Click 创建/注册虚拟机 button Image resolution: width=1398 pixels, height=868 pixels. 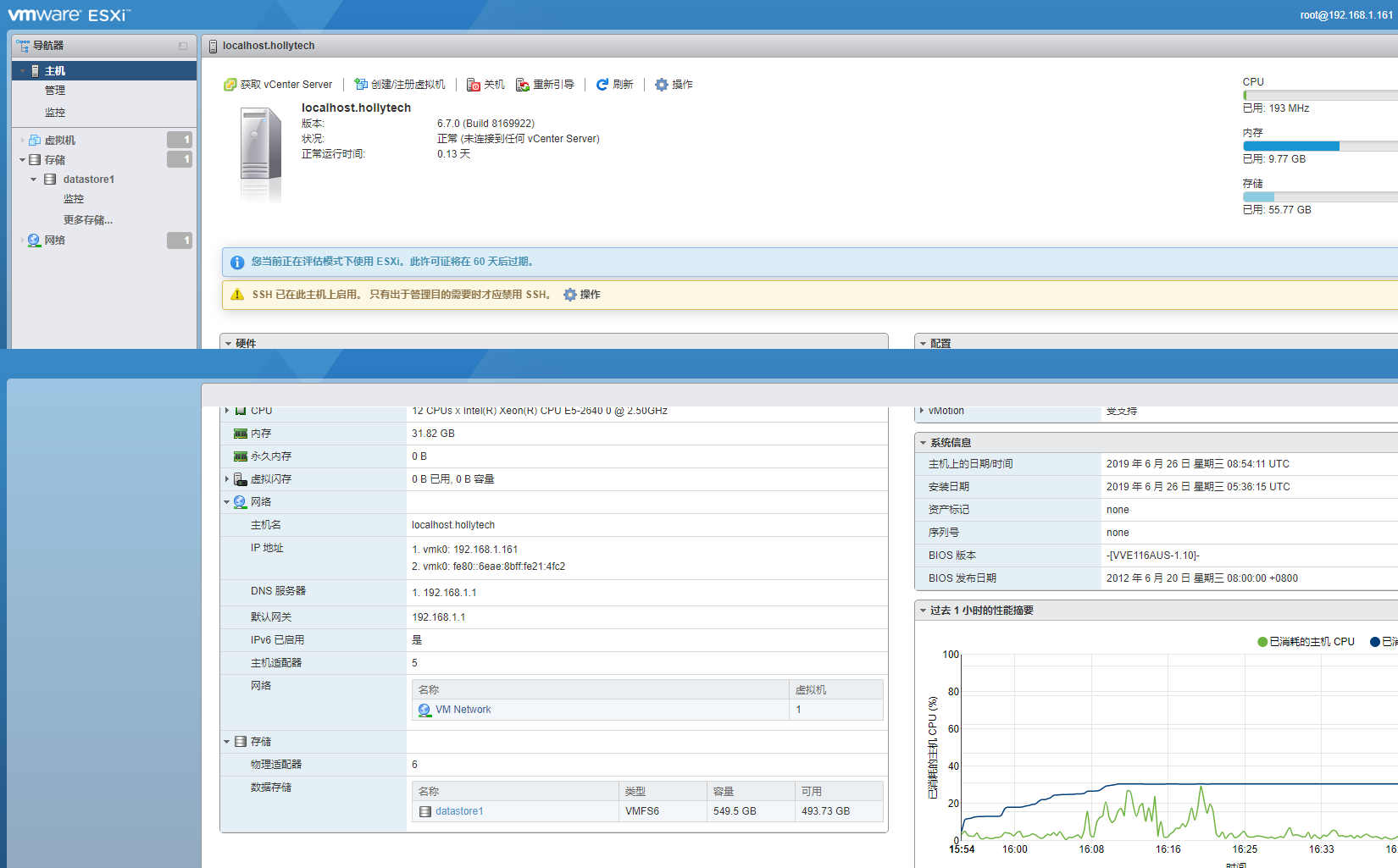(x=400, y=85)
